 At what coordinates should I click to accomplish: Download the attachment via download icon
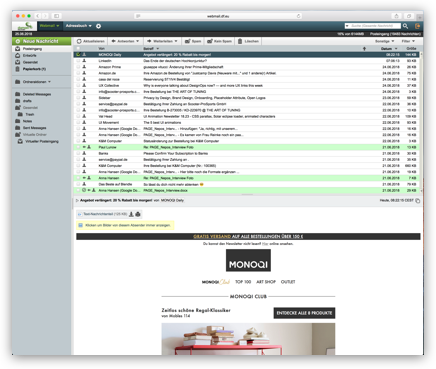(131, 214)
